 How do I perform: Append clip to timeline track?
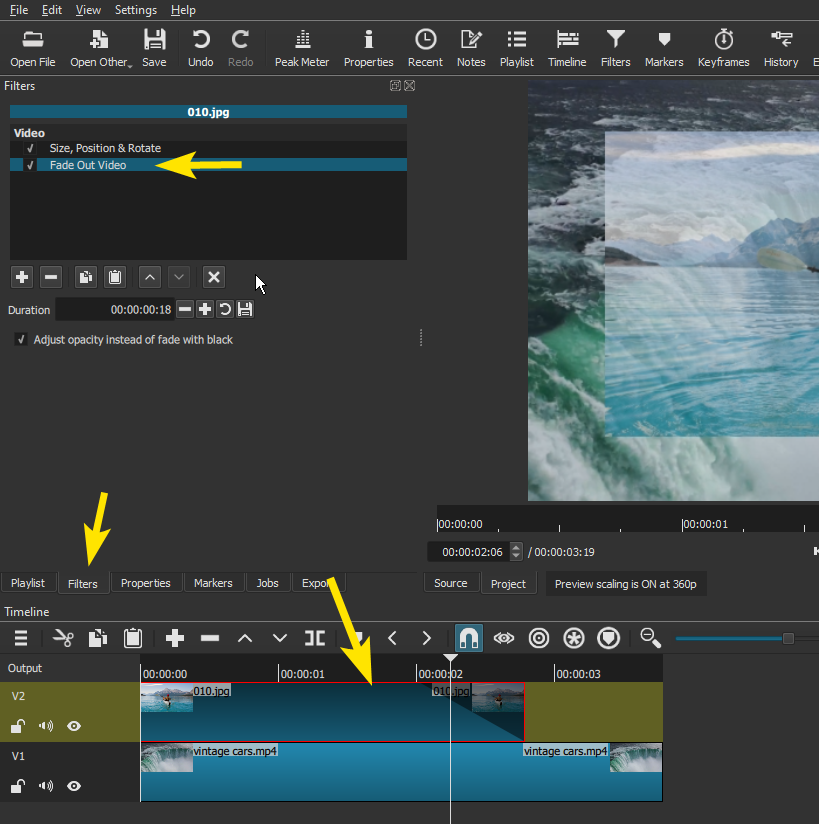click(x=175, y=638)
